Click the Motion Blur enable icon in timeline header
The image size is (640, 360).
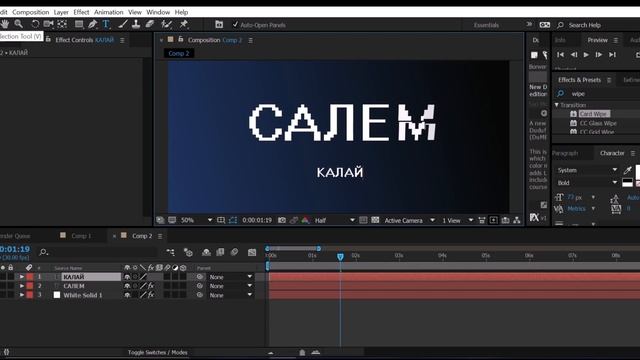(234, 252)
